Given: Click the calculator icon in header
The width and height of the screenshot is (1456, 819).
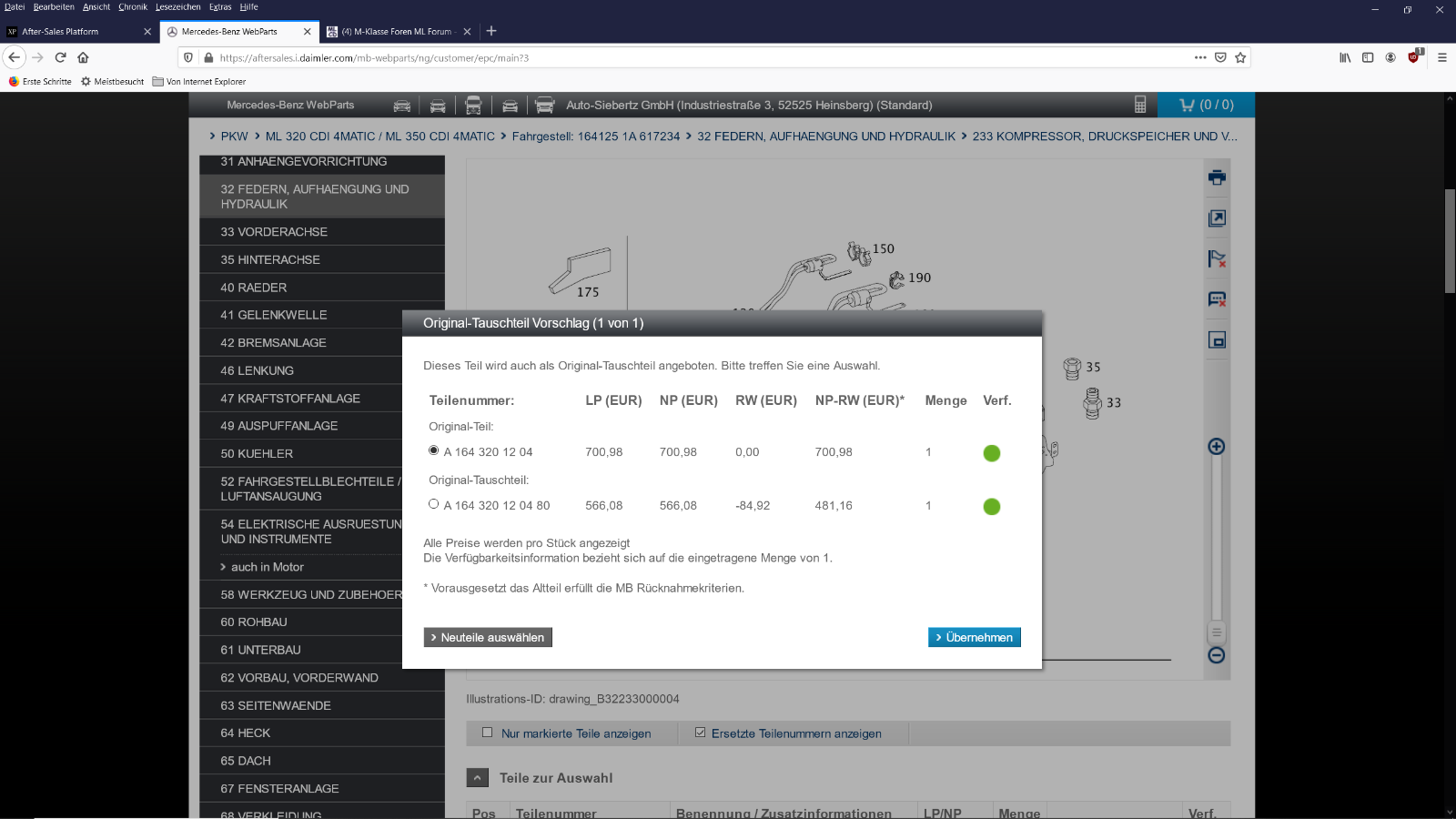Looking at the screenshot, I should pos(1140,105).
